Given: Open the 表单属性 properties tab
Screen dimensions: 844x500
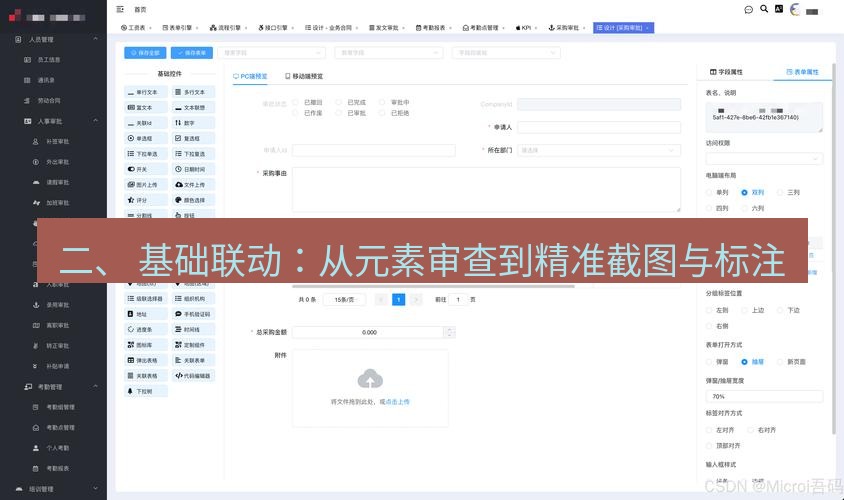Looking at the screenshot, I should (x=802, y=72).
